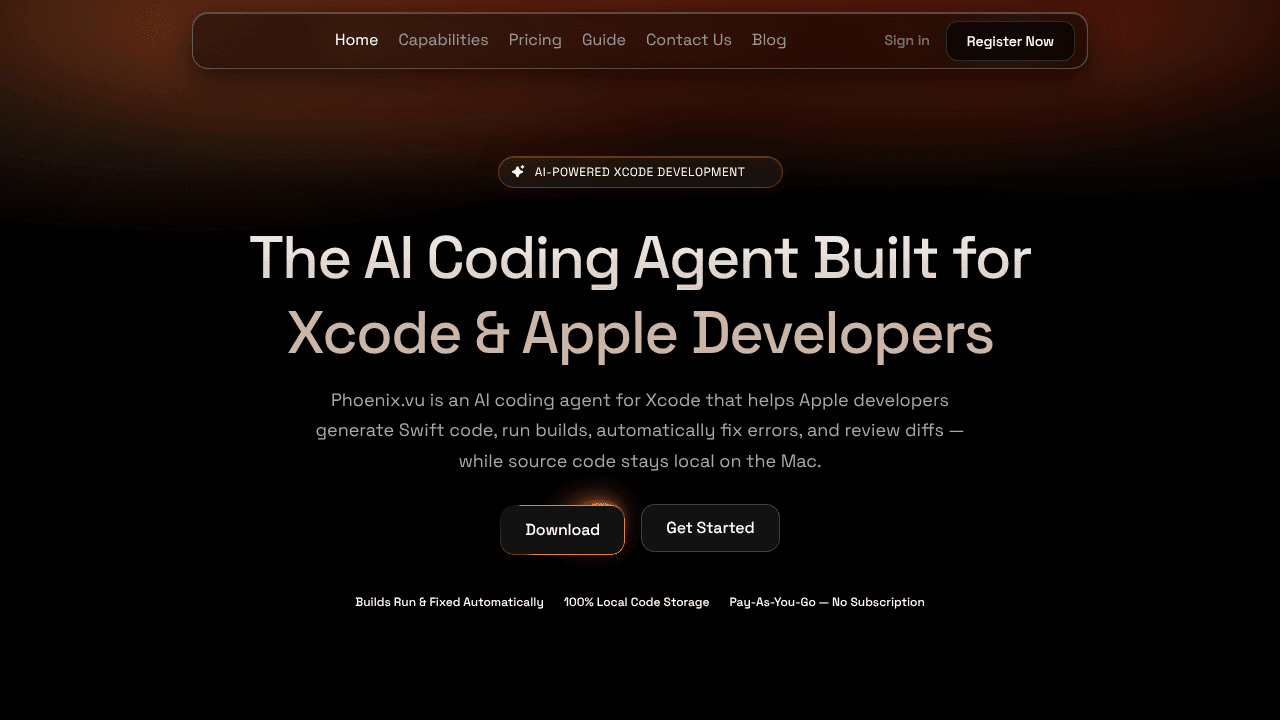This screenshot has width=1280, height=720.
Task: Click the headline line 'The AI Coding Agent Built for'
Action: 640,258
